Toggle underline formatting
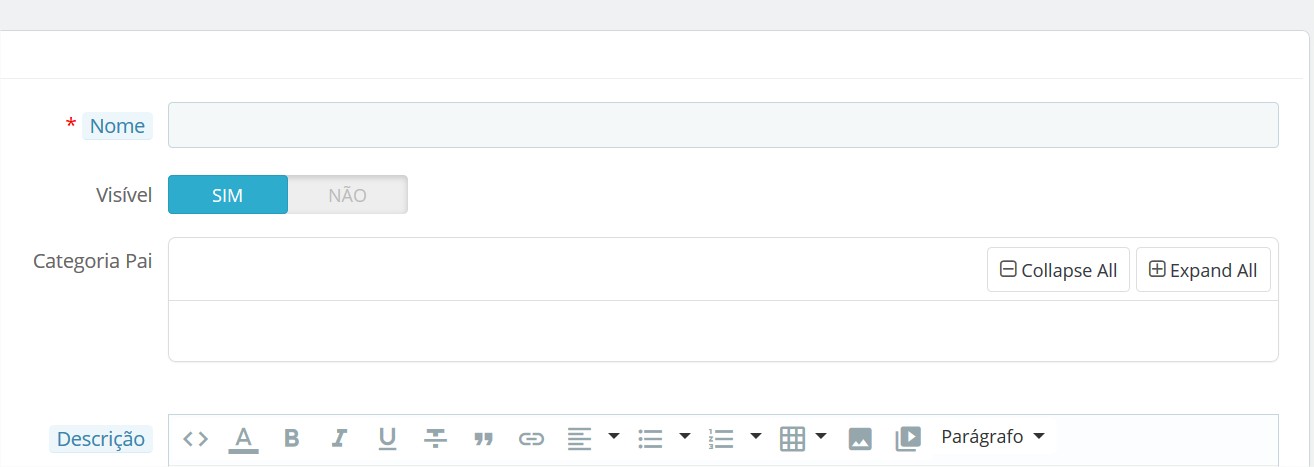The width and height of the screenshot is (1314, 467). coord(387,438)
